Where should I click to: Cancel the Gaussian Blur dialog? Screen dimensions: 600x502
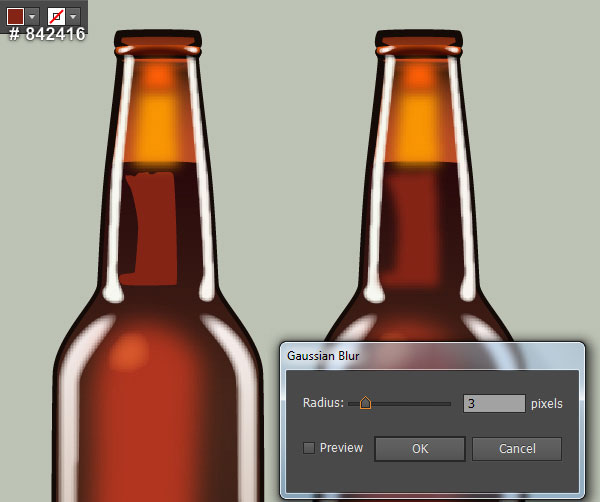[x=517, y=449]
